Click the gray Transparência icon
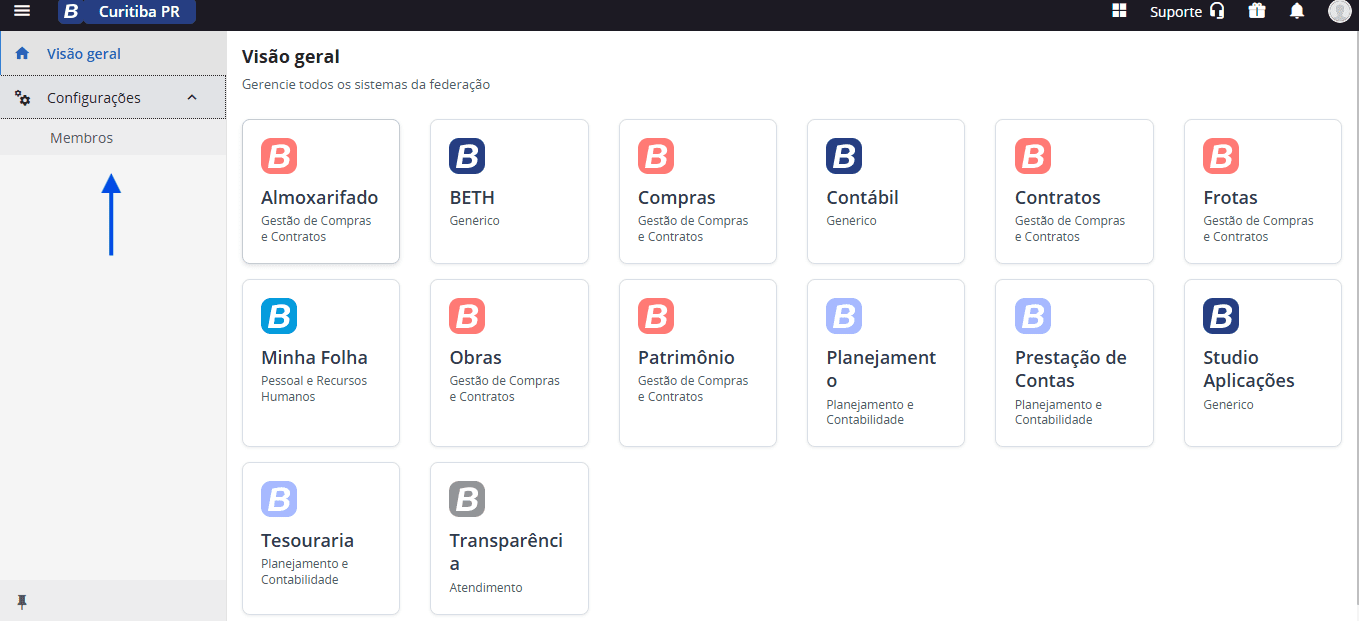Image resolution: width=1359 pixels, height=621 pixels. click(467, 499)
